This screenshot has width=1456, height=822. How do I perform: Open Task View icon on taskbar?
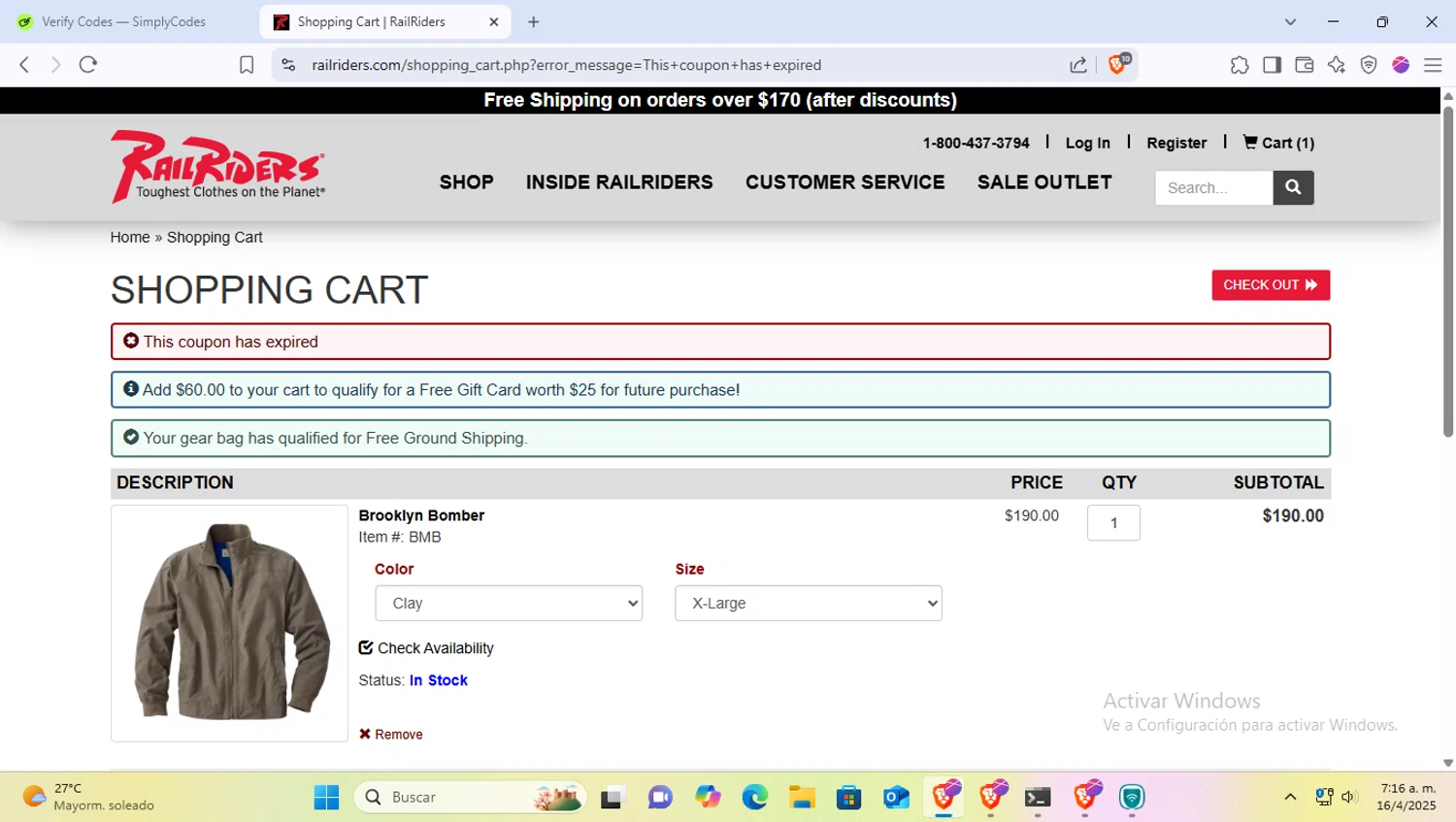(612, 797)
